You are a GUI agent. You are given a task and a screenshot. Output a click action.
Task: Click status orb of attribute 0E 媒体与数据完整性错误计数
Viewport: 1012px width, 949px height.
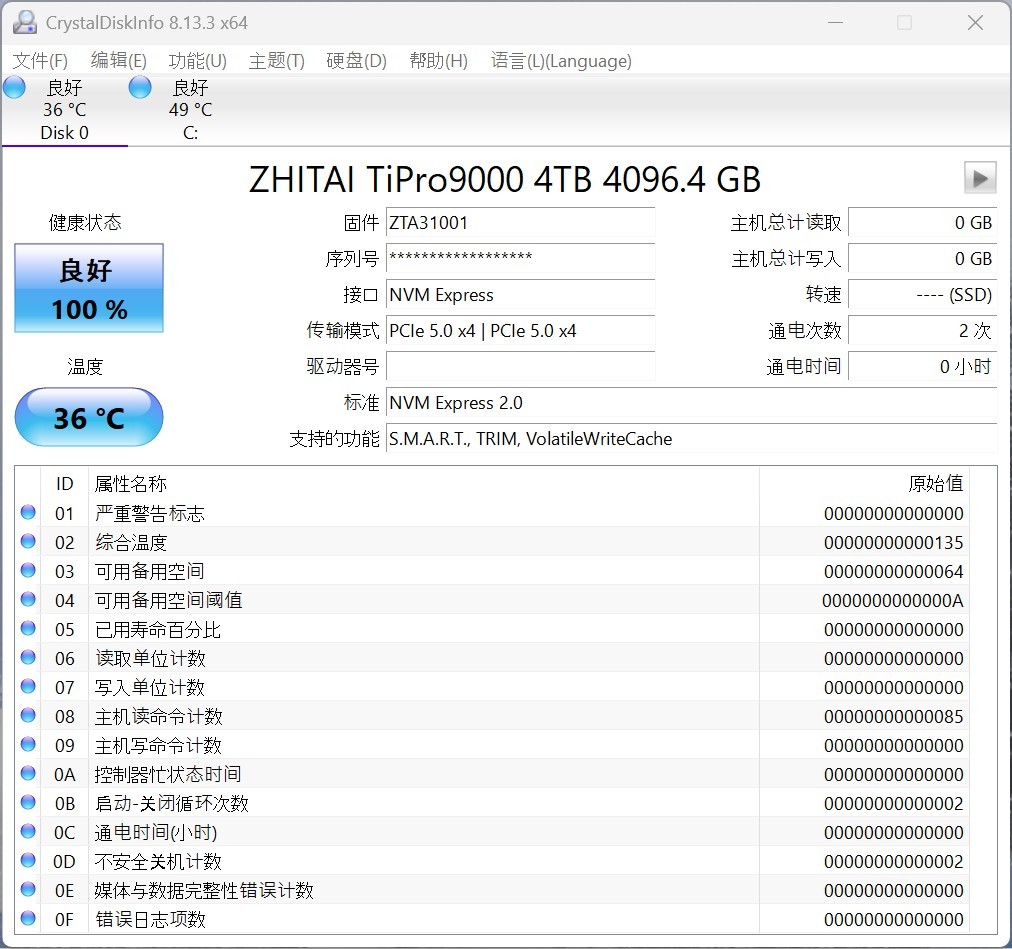point(28,890)
